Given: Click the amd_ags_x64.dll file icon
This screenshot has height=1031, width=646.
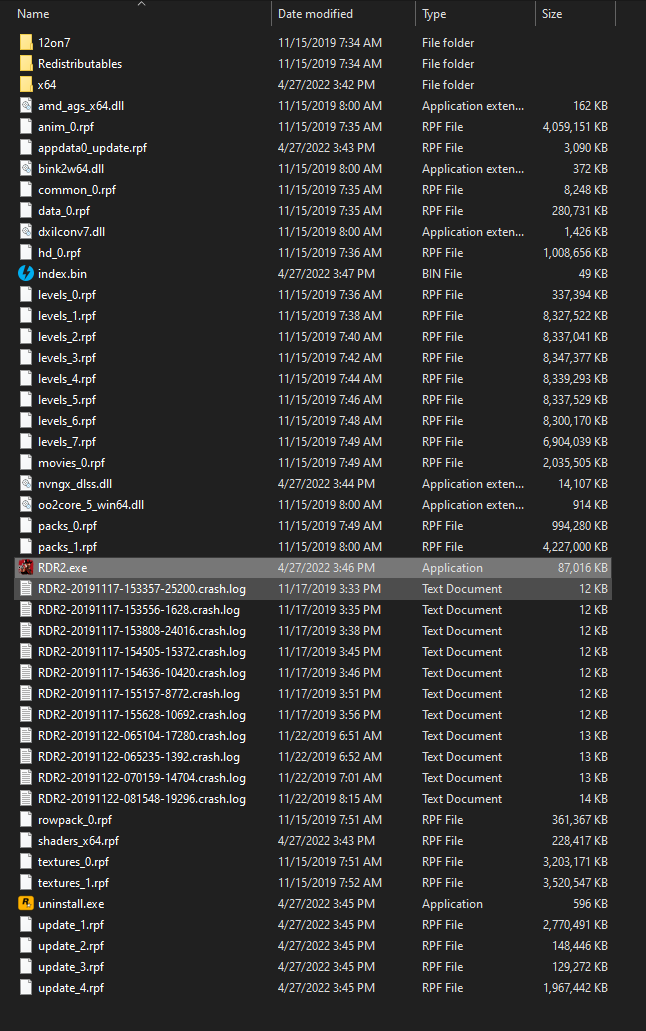Looking at the screenshot, I should pyautogui.click(x=26, y=106).
